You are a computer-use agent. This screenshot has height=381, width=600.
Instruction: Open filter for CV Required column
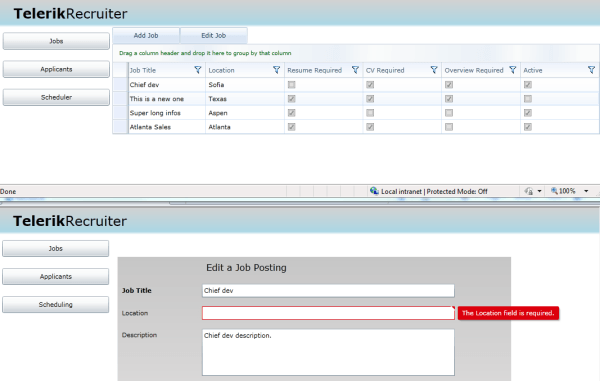click(434, 70)
